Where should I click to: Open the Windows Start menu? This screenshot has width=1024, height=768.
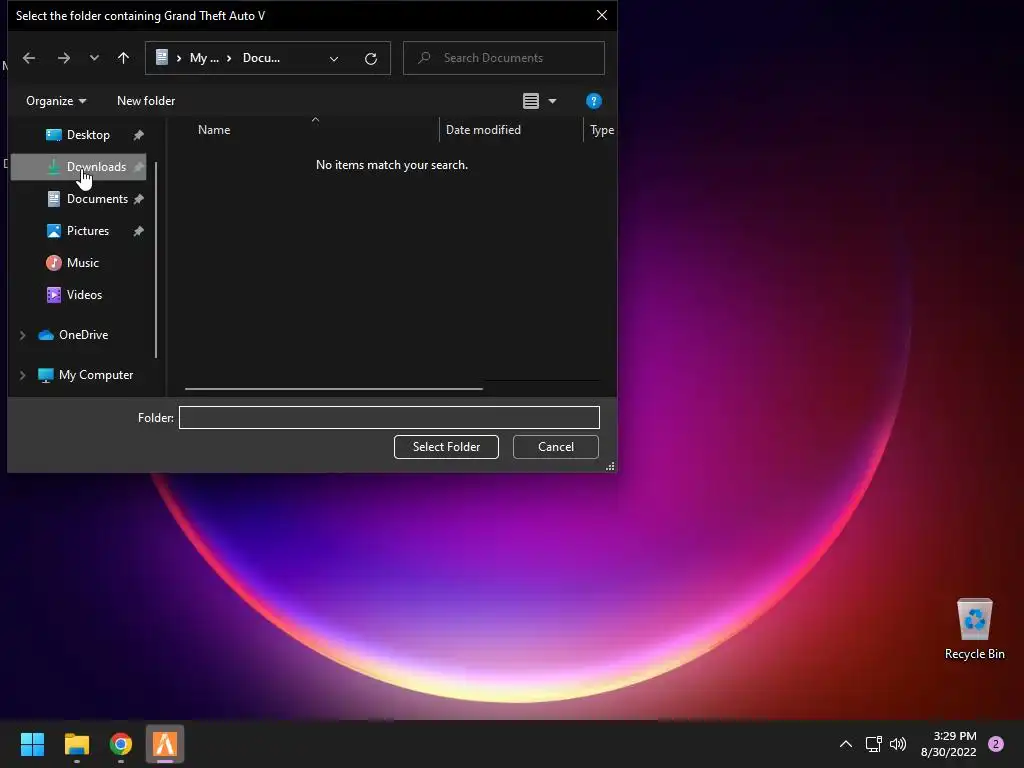32,744
